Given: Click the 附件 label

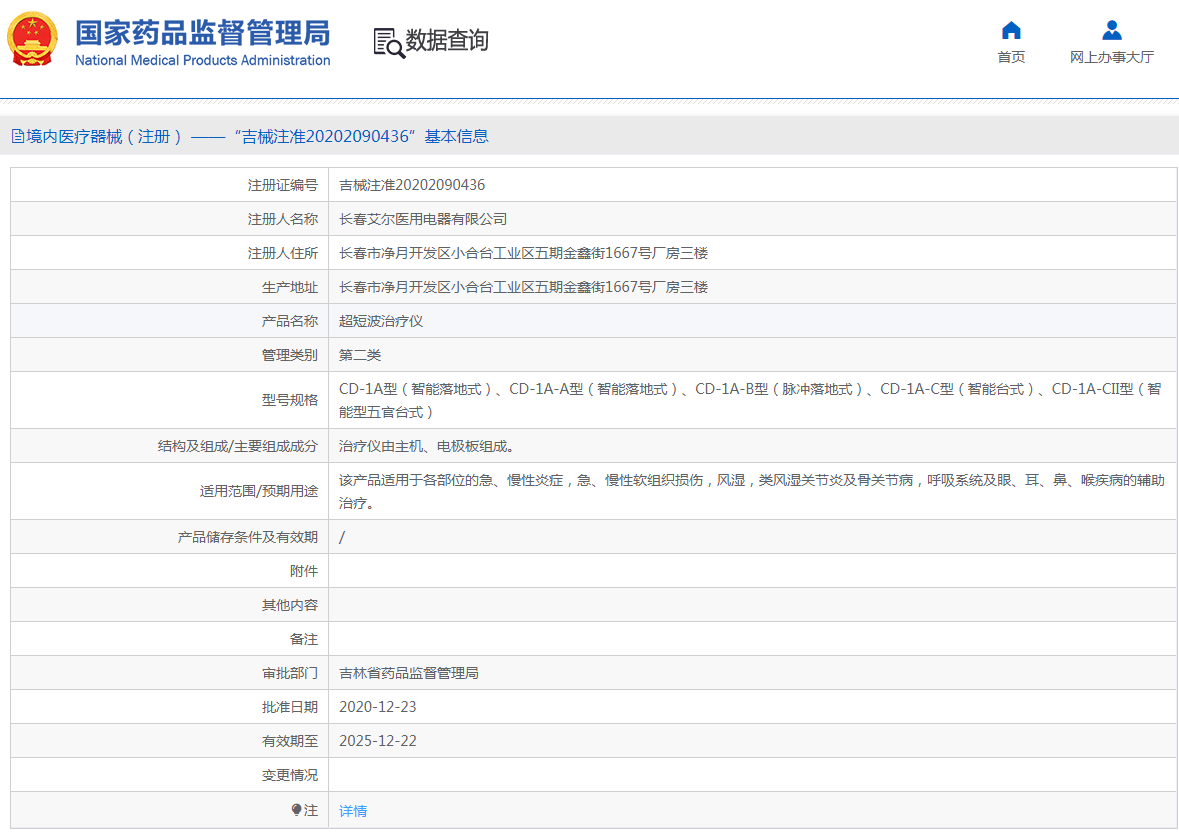Looking at the screenshot, I should (x=304, y=571).
